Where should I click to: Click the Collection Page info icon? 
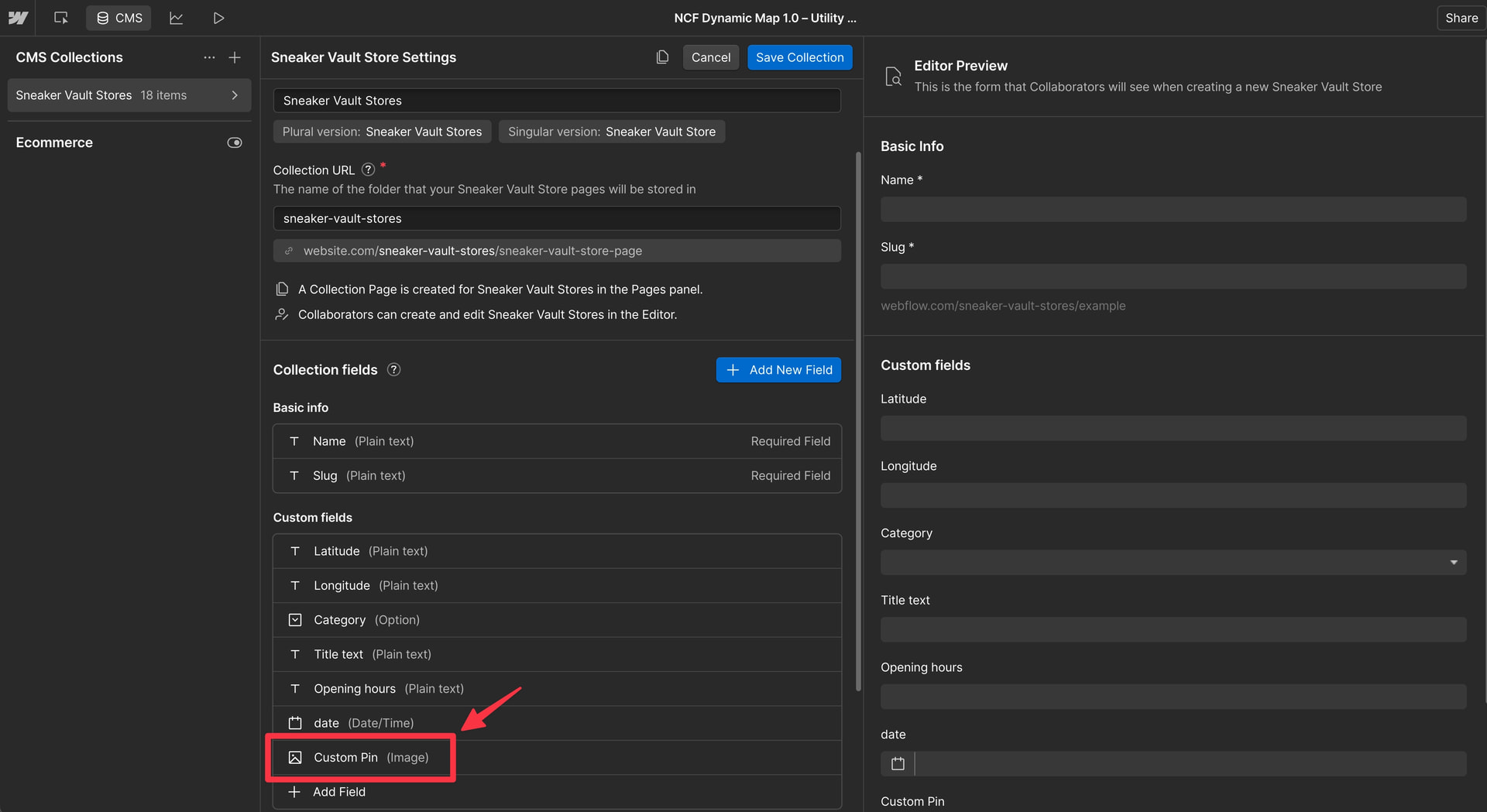pyautogui.click(x=282, y=289)
